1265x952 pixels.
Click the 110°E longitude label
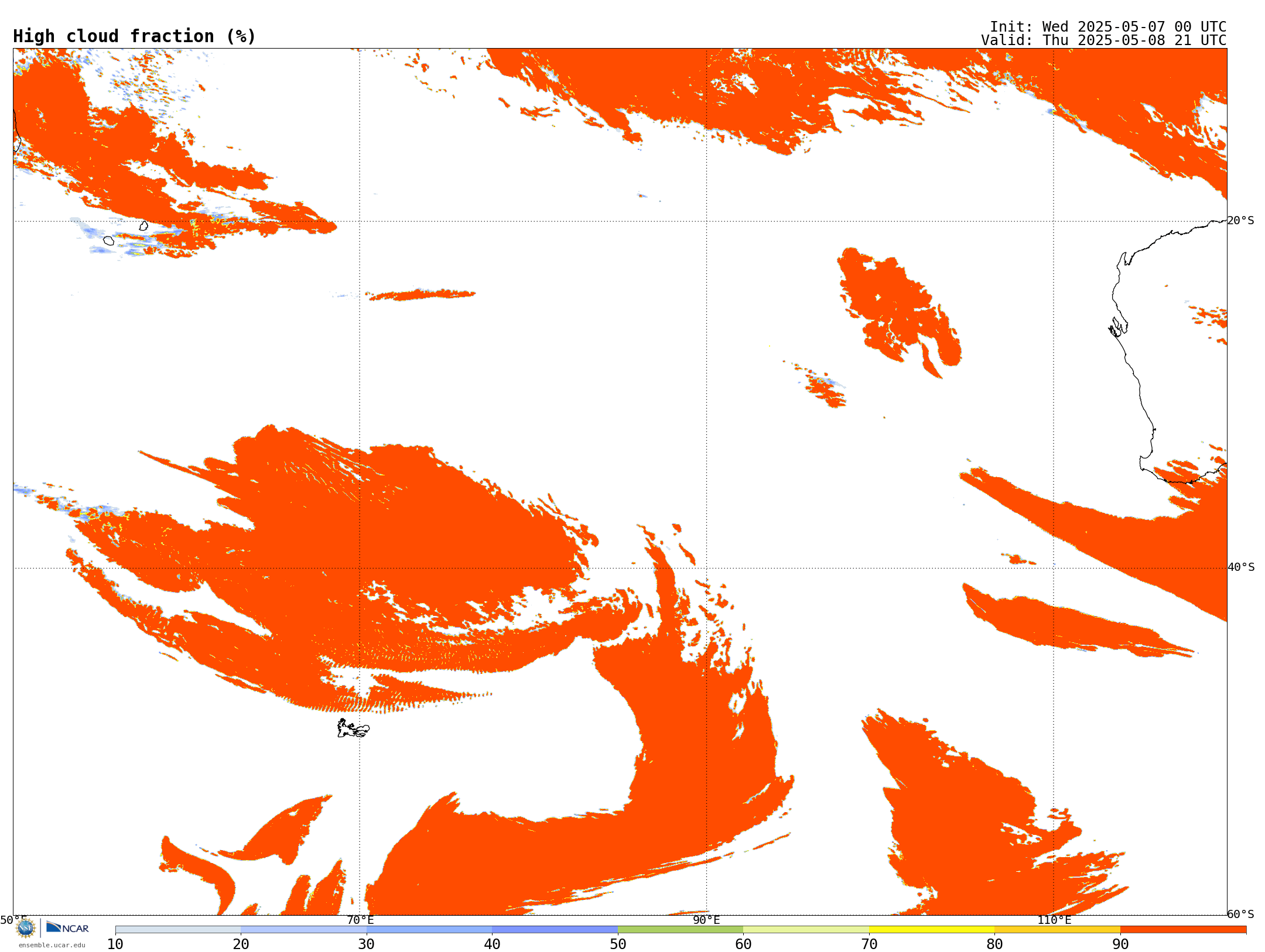(1054, 920)
